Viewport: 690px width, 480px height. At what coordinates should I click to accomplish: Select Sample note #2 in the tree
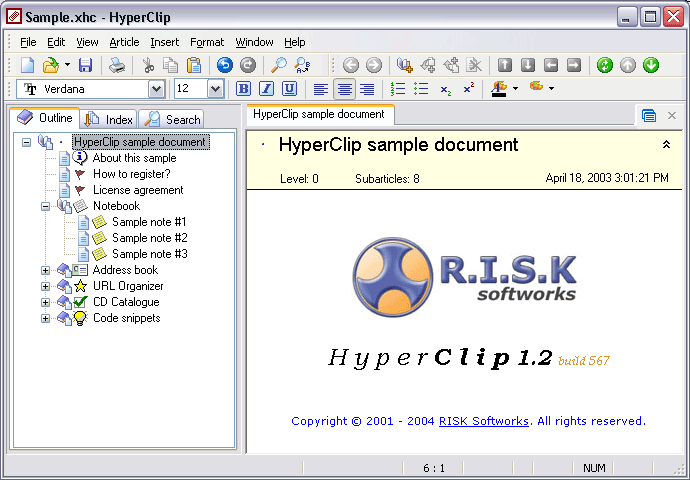(x=150, y=238)
